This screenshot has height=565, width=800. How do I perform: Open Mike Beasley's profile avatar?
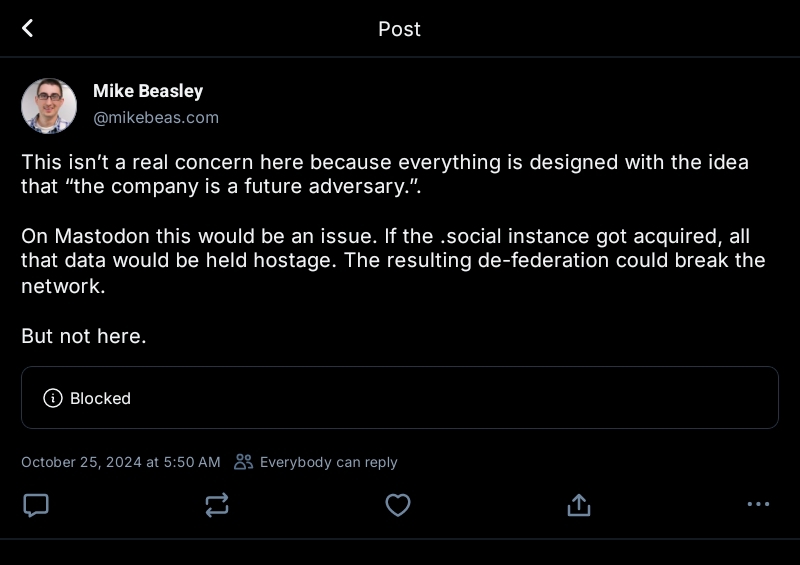pyautogui.click(x=49, y=106)
